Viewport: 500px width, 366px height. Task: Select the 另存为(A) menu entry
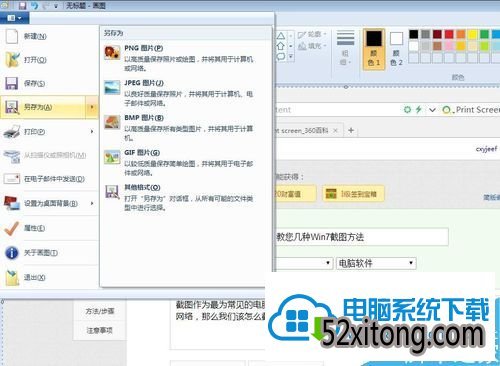[x=43, y=107]
